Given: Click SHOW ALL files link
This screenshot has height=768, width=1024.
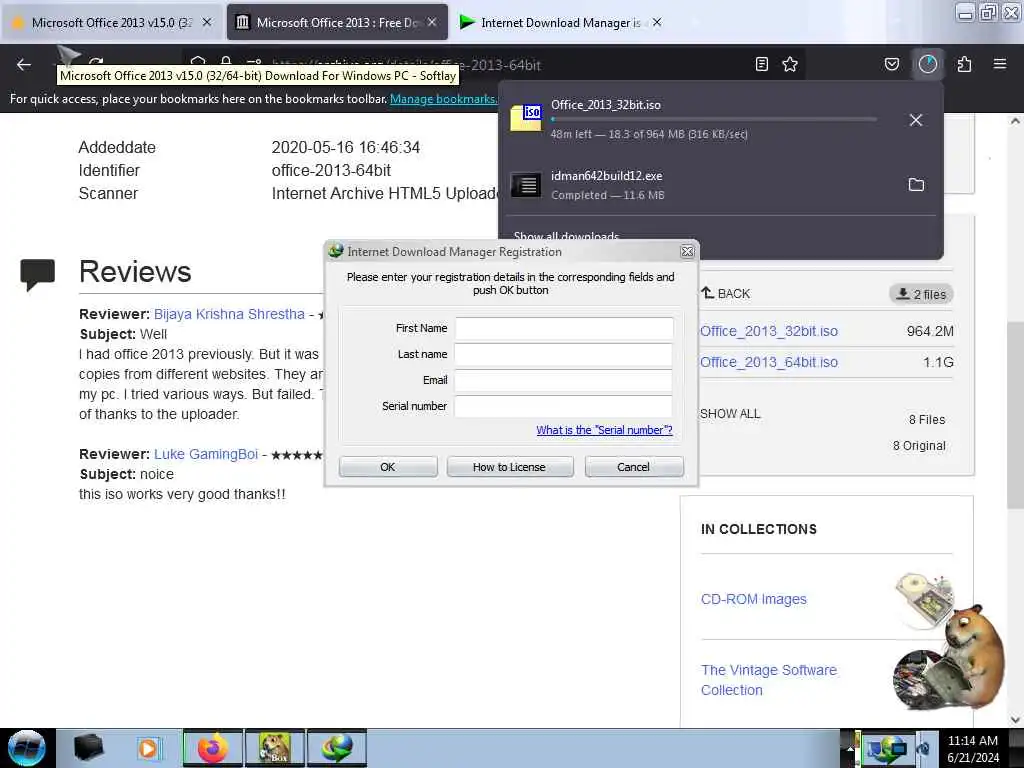Looking at the screenshot, I should click(730, 414).
